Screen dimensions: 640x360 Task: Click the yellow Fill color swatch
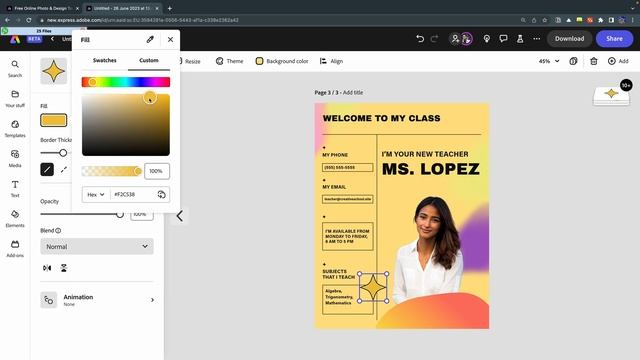[x=53, y=120]
